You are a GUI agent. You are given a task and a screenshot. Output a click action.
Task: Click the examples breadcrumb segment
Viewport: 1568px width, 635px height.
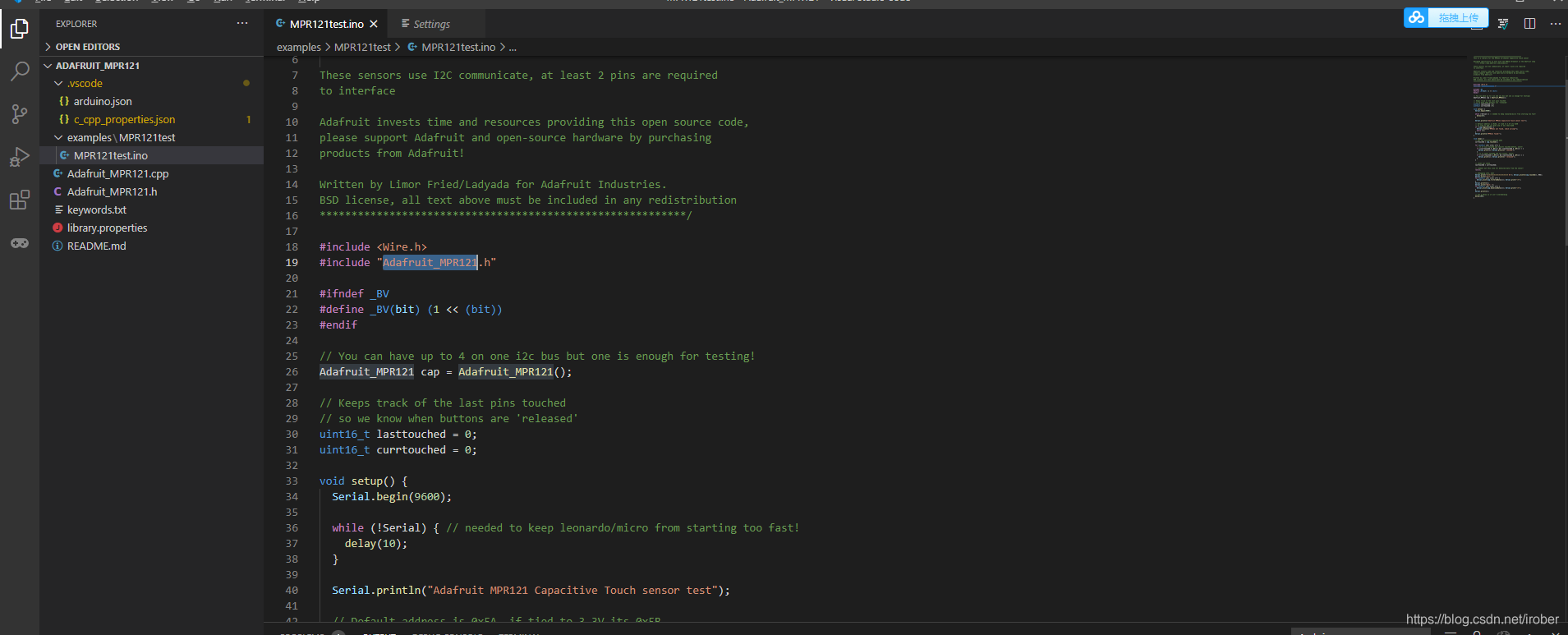(299, 48)
